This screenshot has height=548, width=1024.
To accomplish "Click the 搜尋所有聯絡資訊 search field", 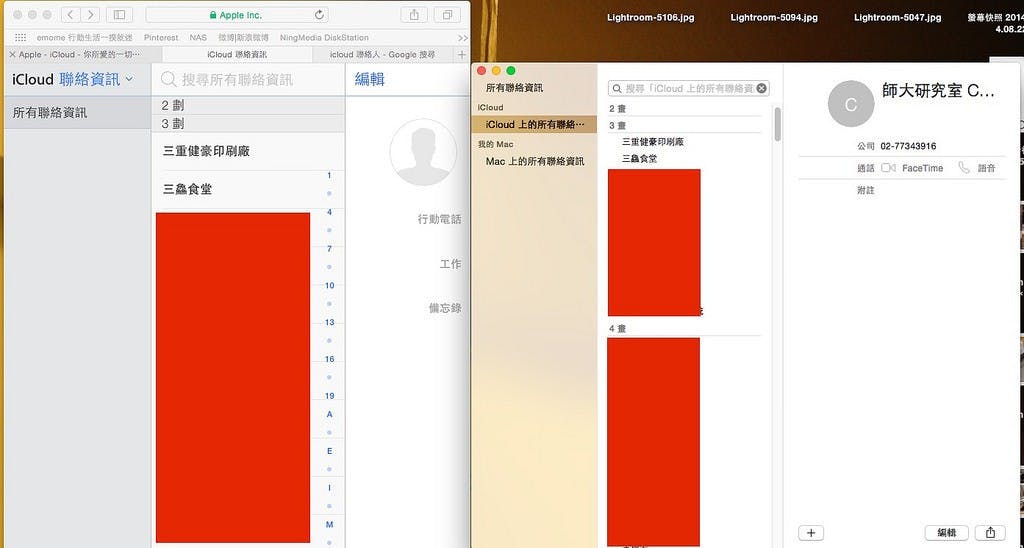I will 248,80.
